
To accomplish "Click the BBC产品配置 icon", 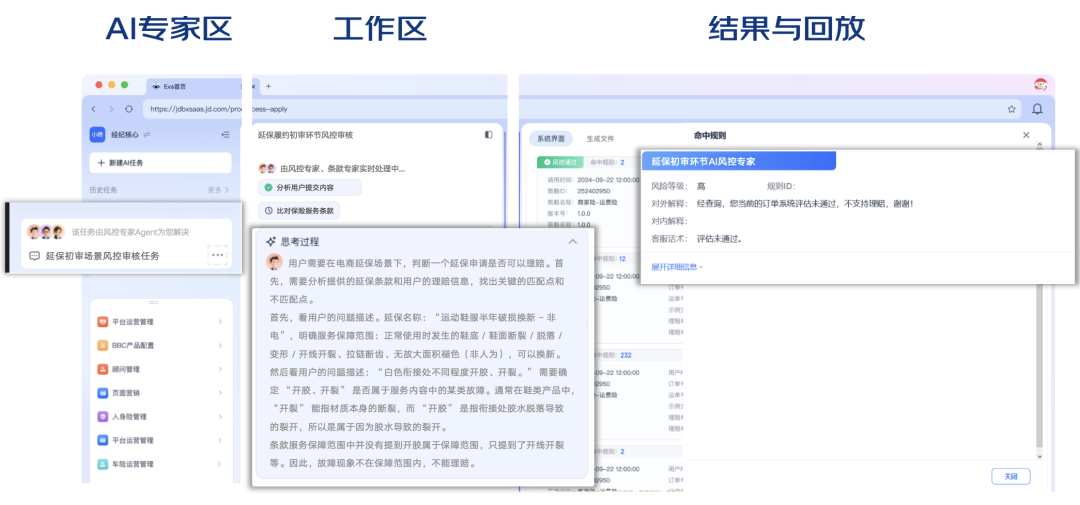I will [x=102, y=345].
